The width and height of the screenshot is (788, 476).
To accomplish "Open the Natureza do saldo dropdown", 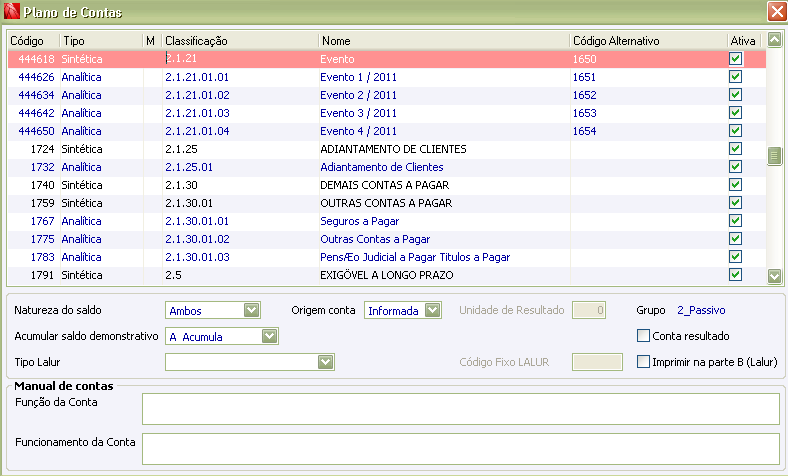I will click(x=251, y=310).
